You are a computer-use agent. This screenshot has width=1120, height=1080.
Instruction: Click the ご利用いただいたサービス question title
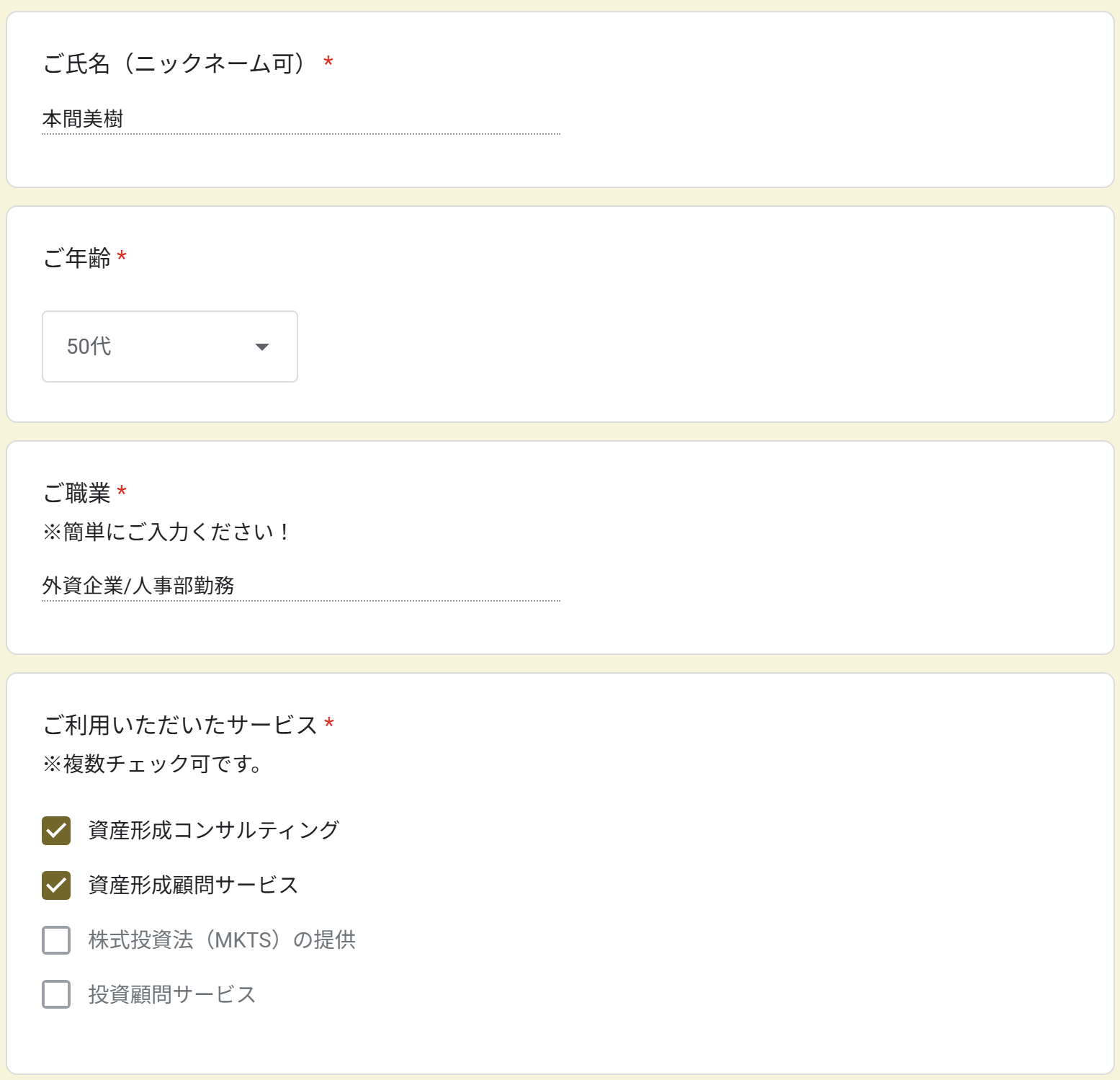point(180,725)
